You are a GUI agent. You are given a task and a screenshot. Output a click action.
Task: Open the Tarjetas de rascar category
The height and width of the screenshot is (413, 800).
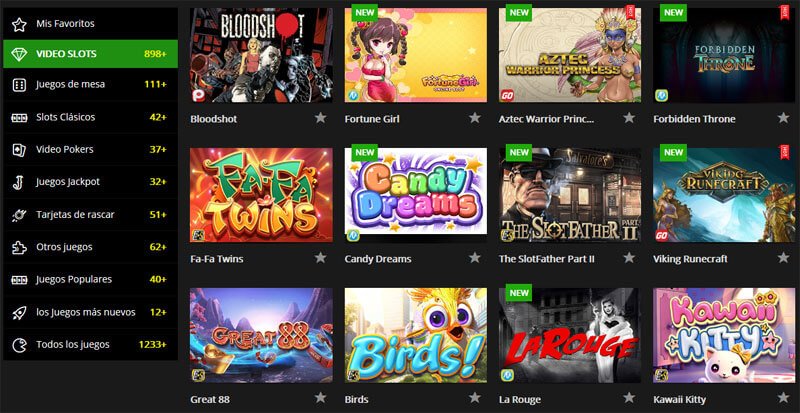click(90, 215)
